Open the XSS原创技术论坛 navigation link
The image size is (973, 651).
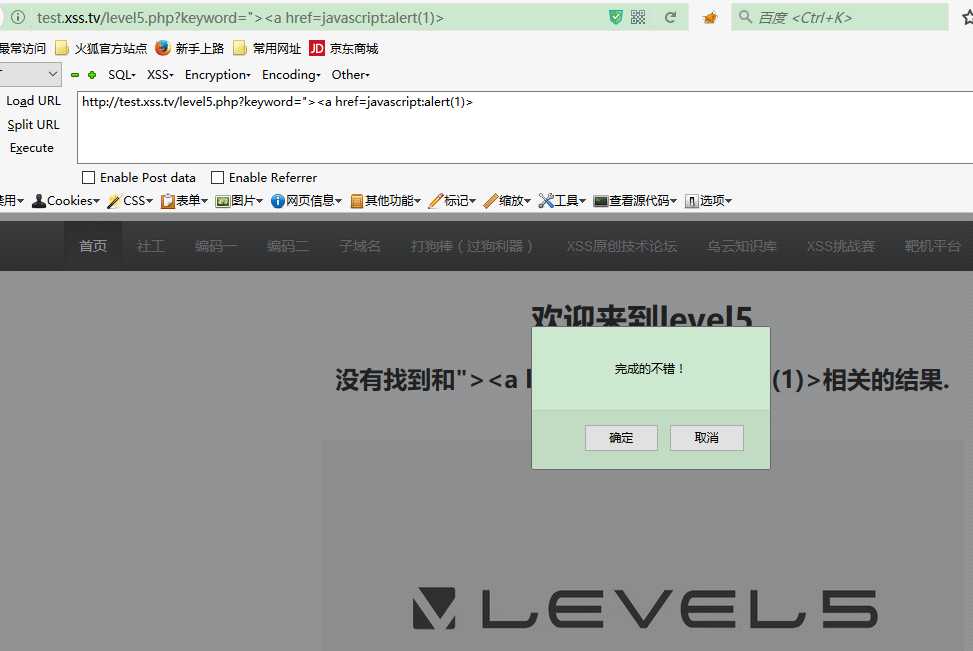(x=621, y=246)
